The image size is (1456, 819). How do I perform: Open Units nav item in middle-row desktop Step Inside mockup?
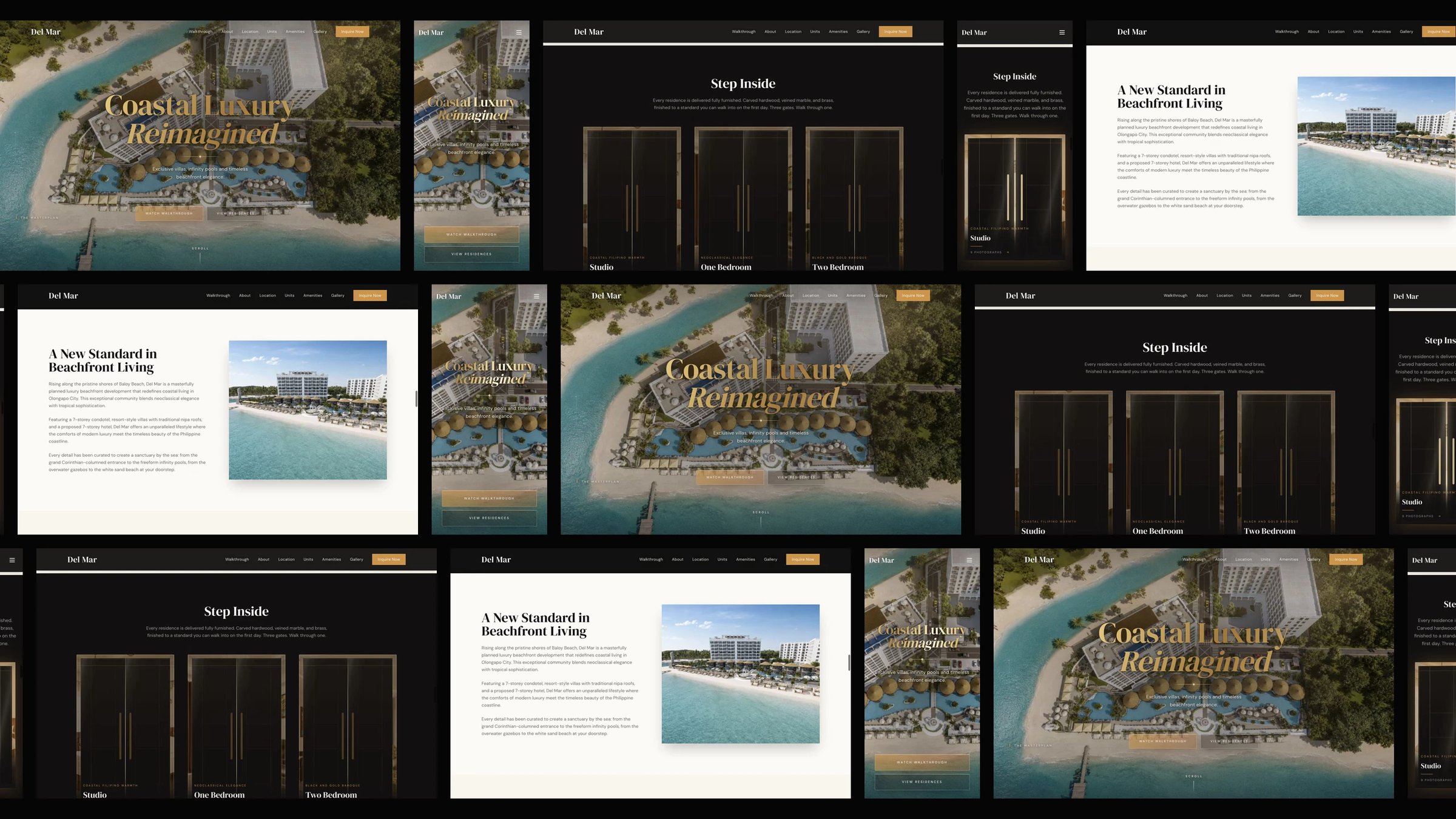[x=1246, y=295]
